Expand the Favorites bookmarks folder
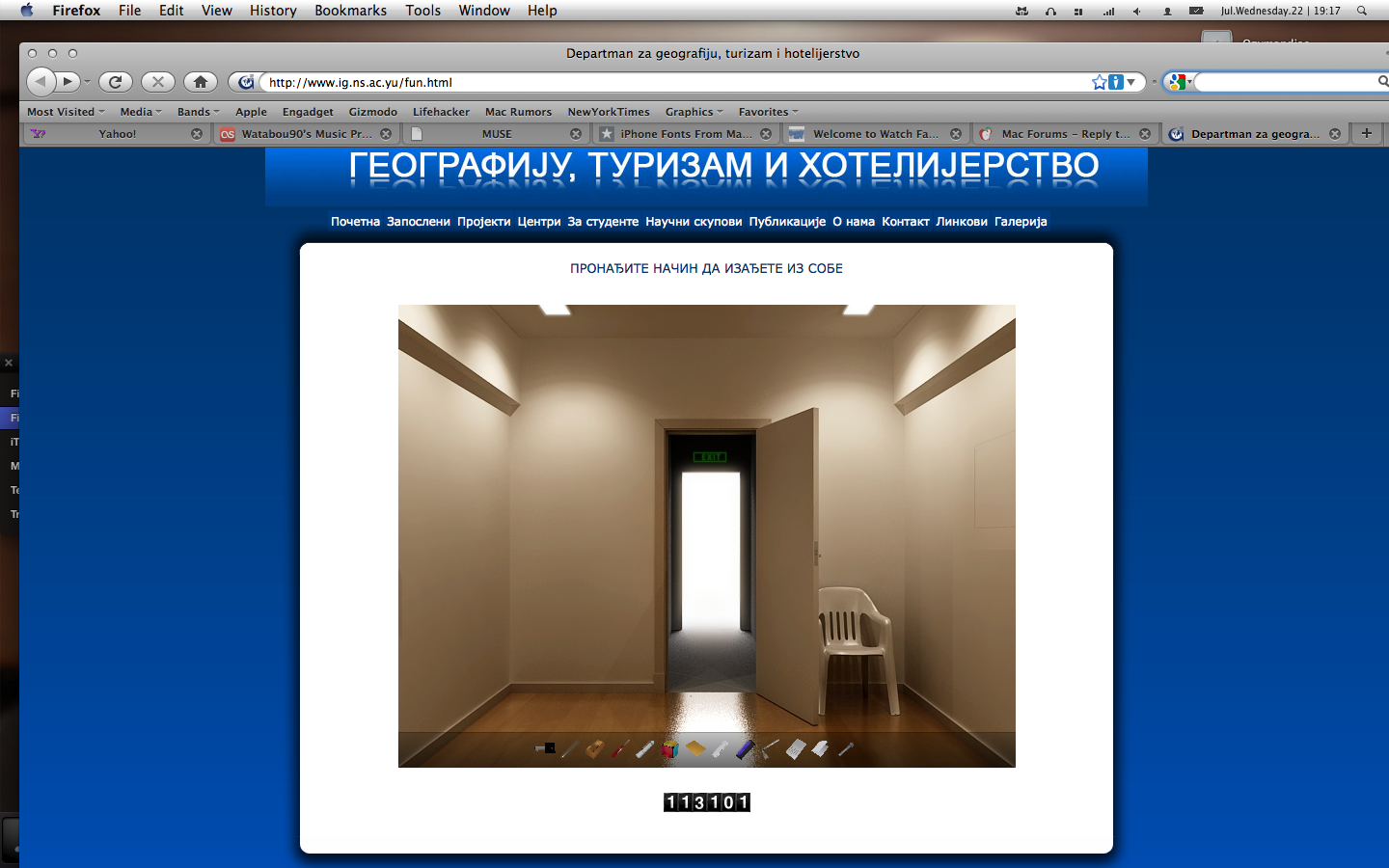The width and height of the screenshot is (1389, 868). [x=768, y=112]
